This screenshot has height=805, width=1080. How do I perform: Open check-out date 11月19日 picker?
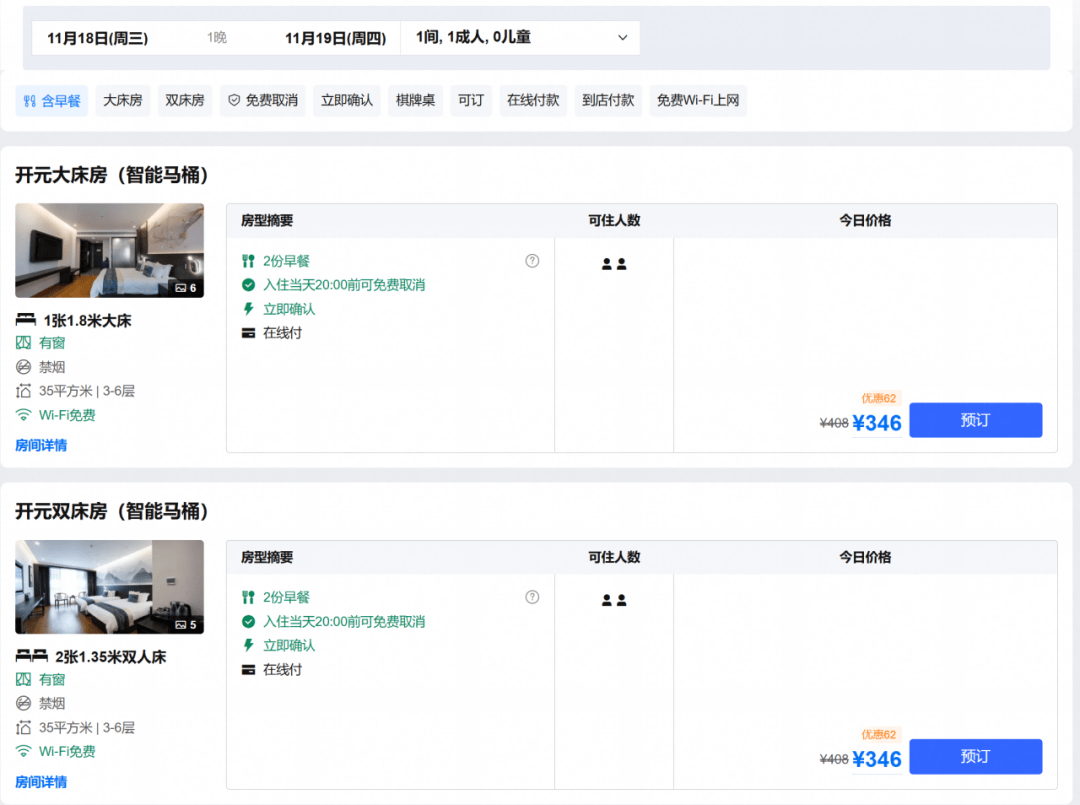click(x=335, y=39)
